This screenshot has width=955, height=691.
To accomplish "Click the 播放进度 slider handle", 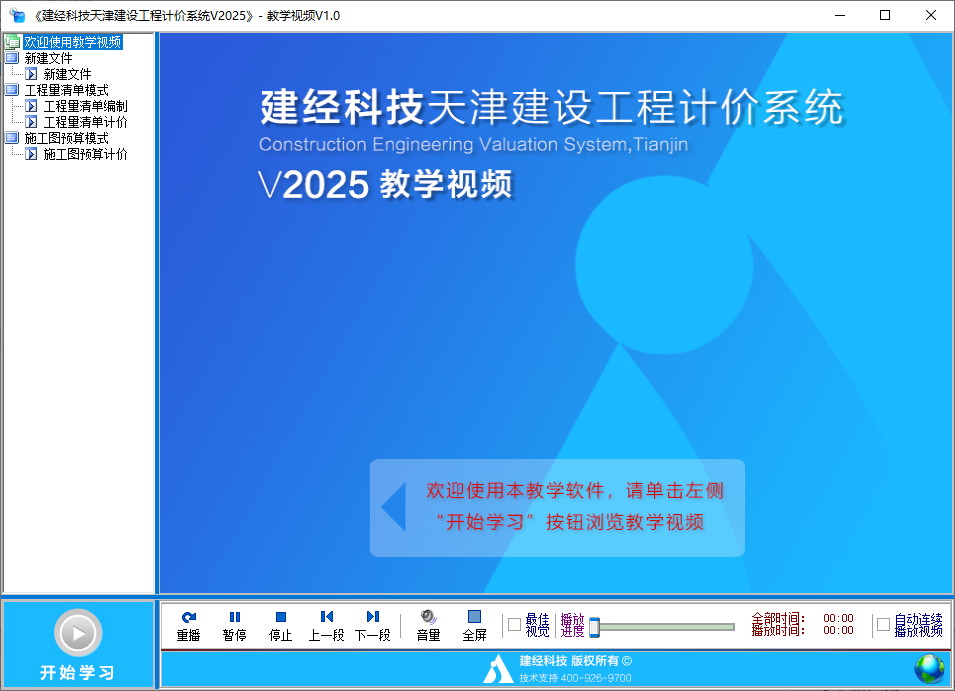I will click(x=594, y=627).
